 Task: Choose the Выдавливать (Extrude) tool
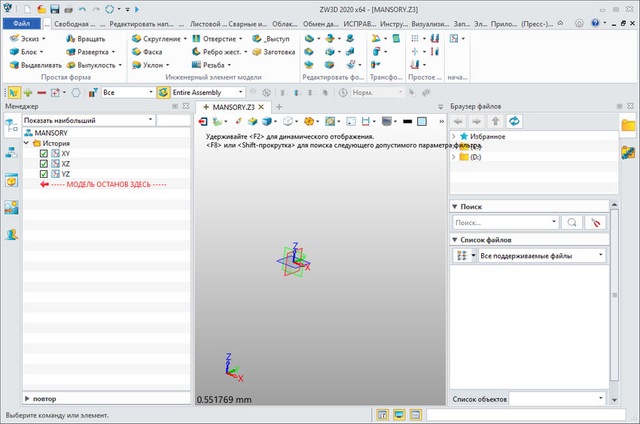[x=34, y=65]
